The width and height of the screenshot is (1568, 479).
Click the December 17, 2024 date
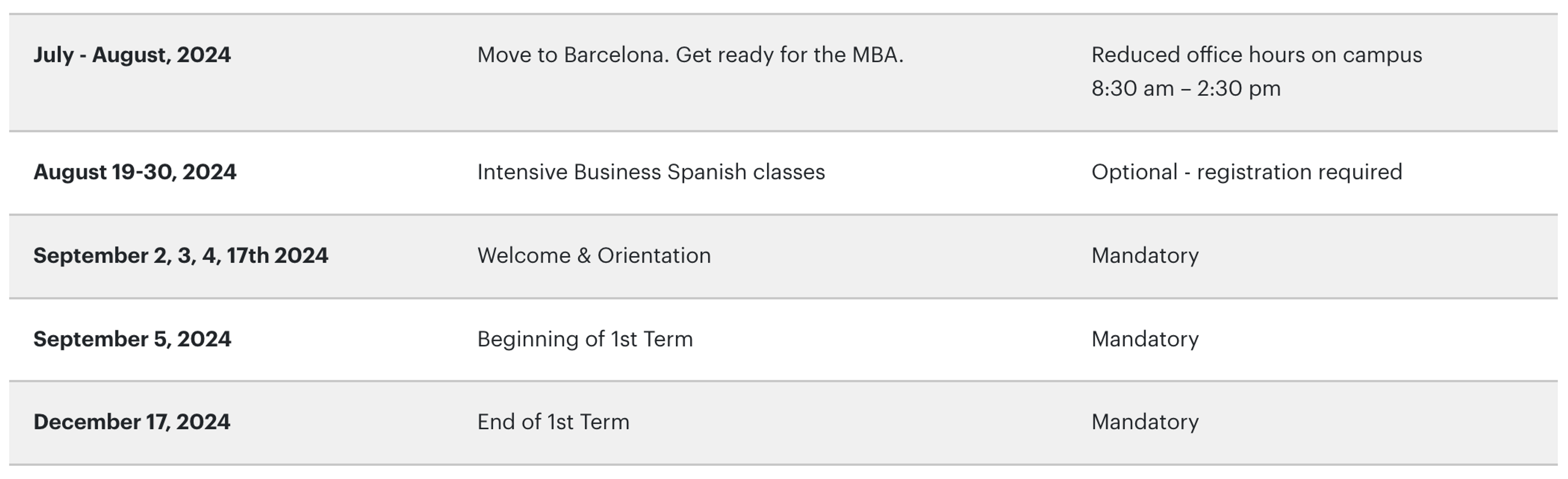pos(131,422)
